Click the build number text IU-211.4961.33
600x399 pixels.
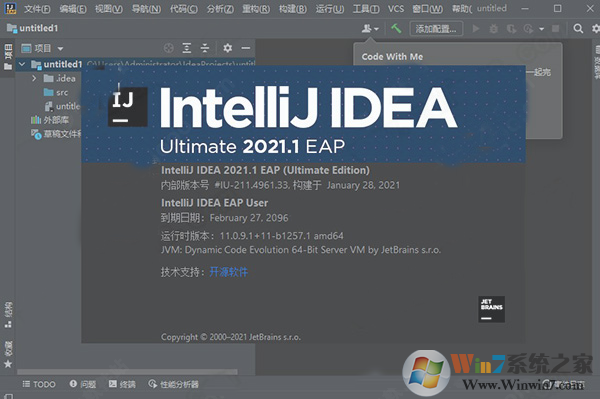pos(251,185)
